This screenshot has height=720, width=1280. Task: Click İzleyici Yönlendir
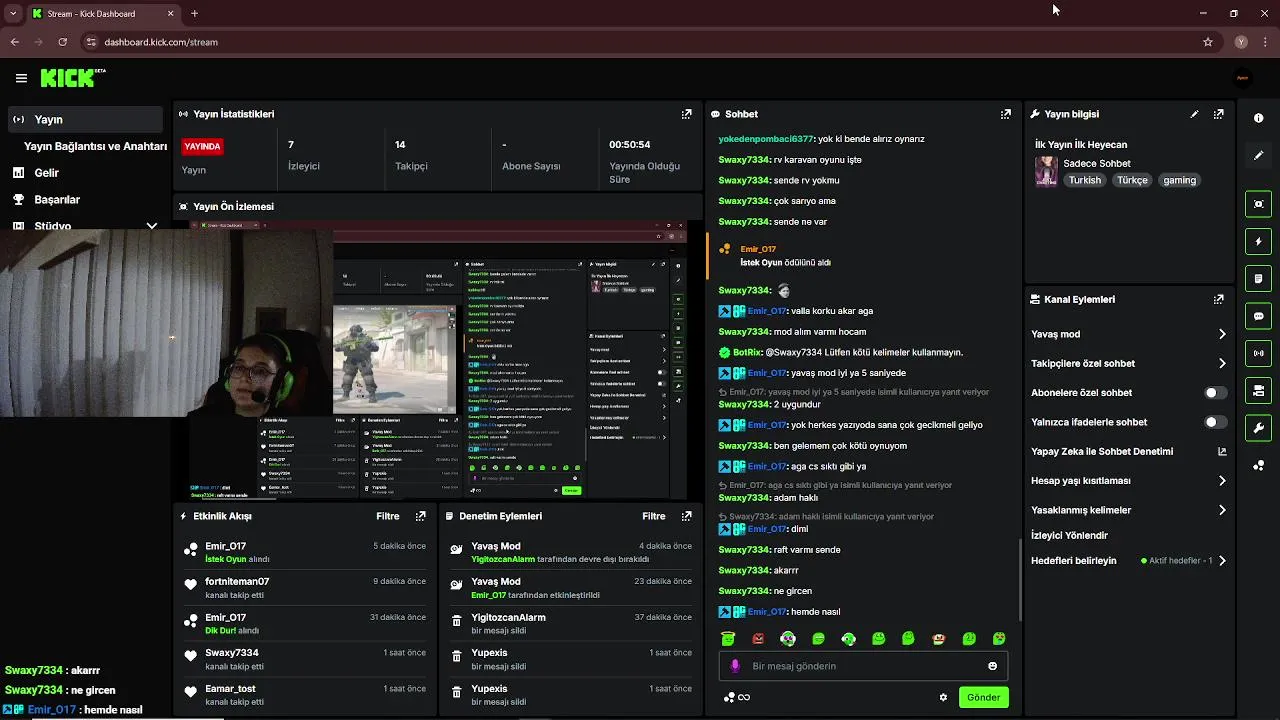(1069, 535)
